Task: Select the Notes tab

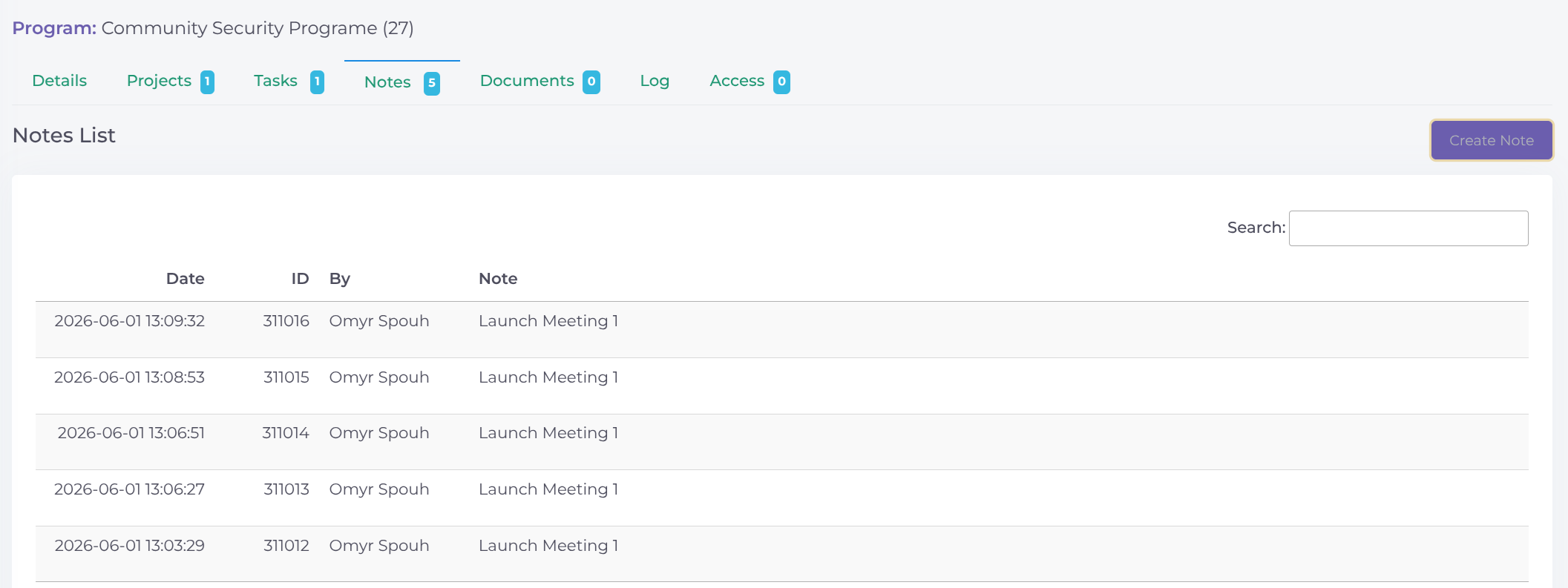Action: coord(401,82)
